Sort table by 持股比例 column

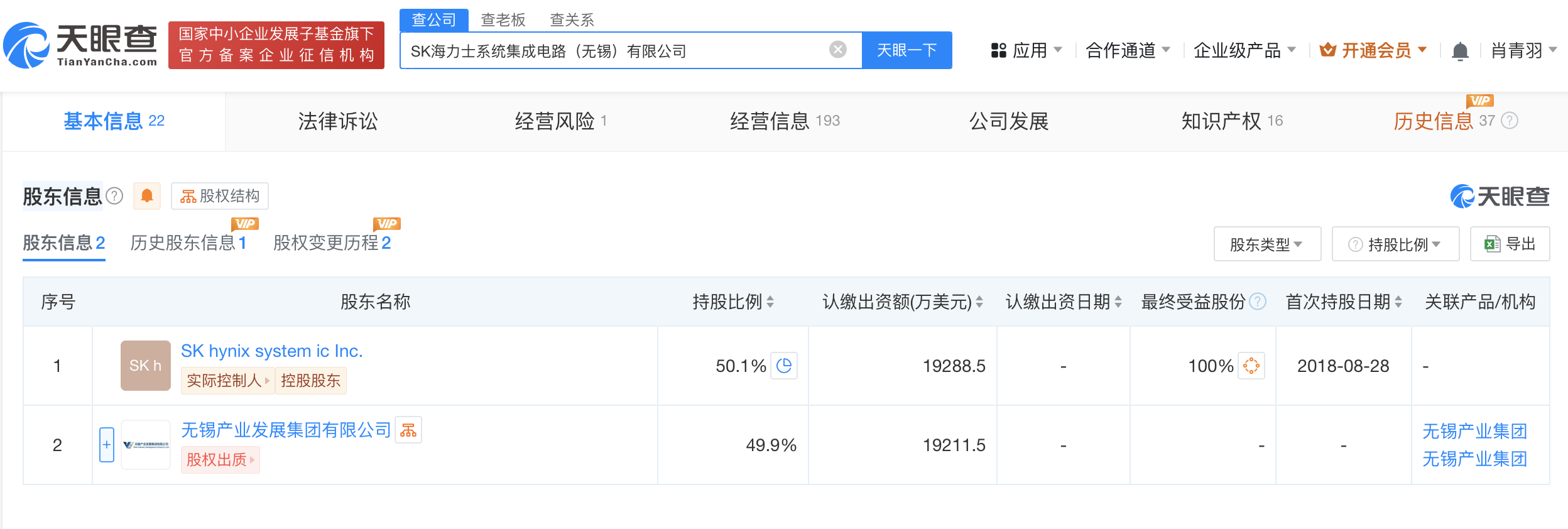tap(770, 302)
